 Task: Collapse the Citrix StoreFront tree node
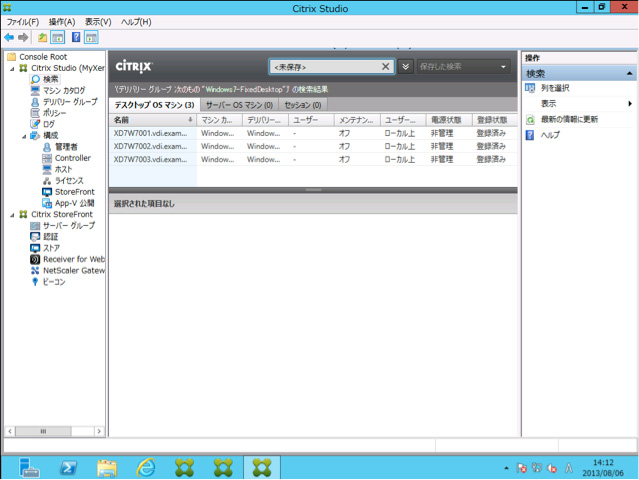tap(12, 215)
